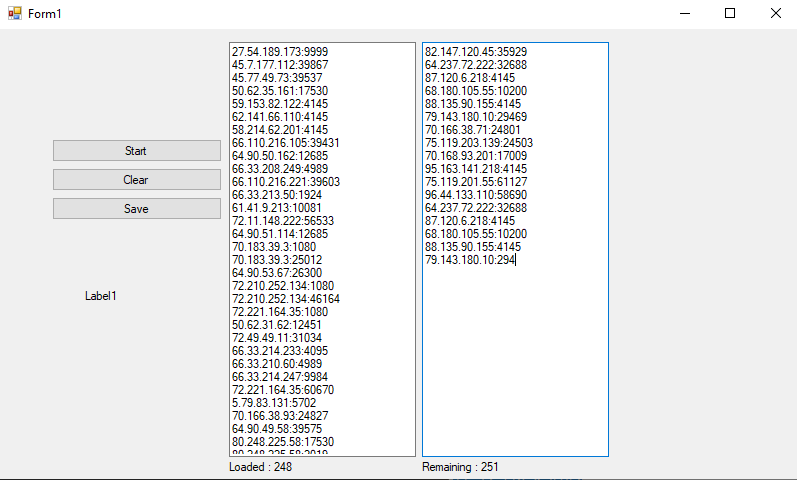
Task: Click line 72.11.148.222:56533
Action: click(283, 221)
